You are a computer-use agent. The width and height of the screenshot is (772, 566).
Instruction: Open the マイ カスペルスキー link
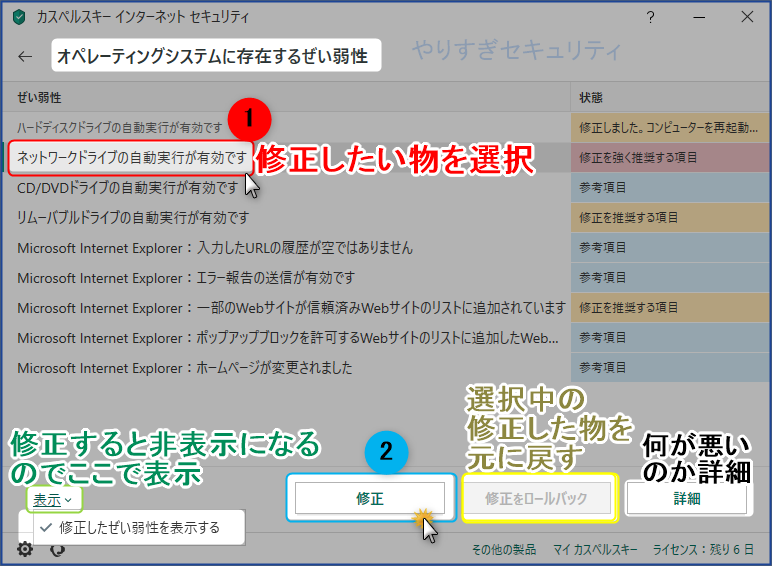point(594,549)
